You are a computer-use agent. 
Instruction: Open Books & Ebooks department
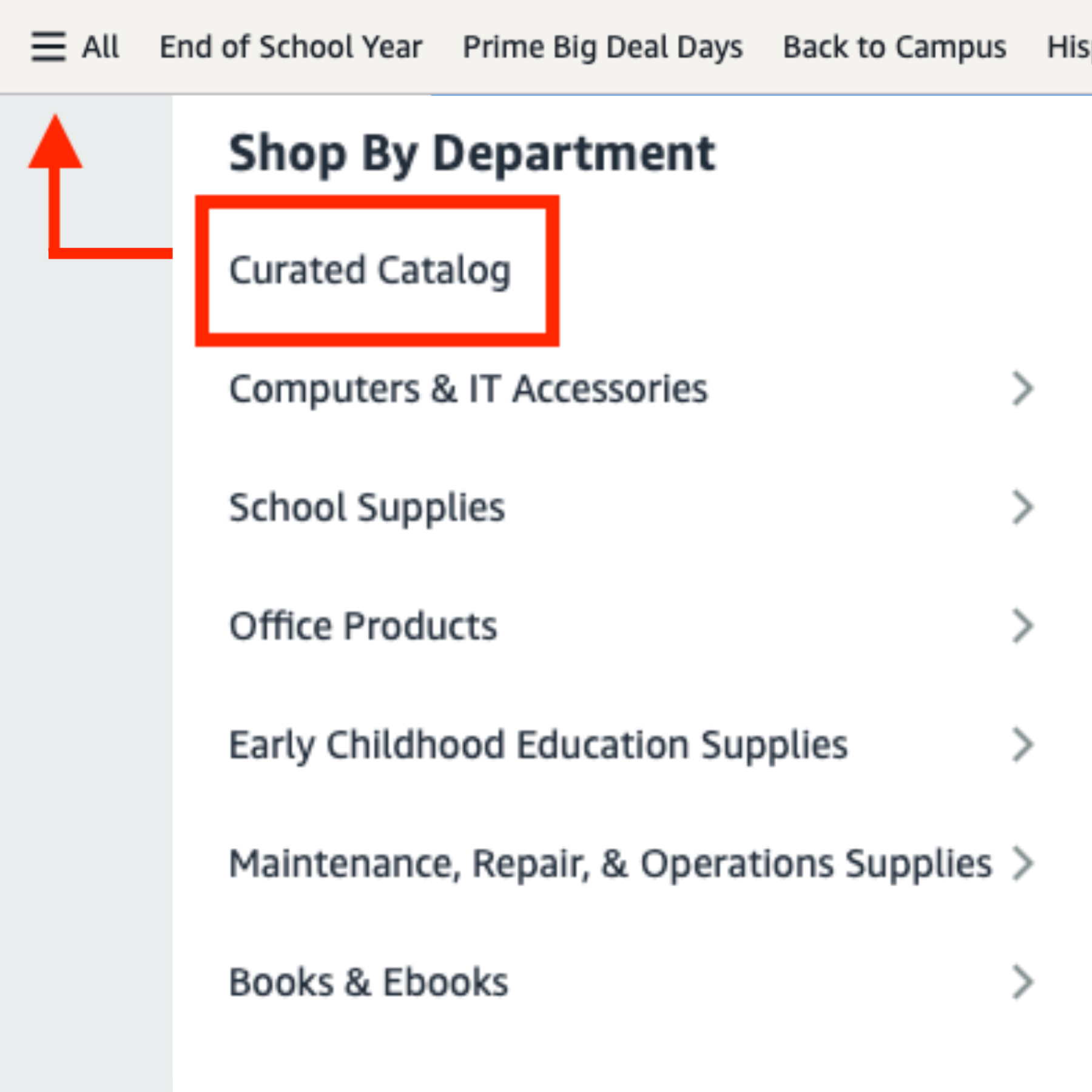point(368,982)
